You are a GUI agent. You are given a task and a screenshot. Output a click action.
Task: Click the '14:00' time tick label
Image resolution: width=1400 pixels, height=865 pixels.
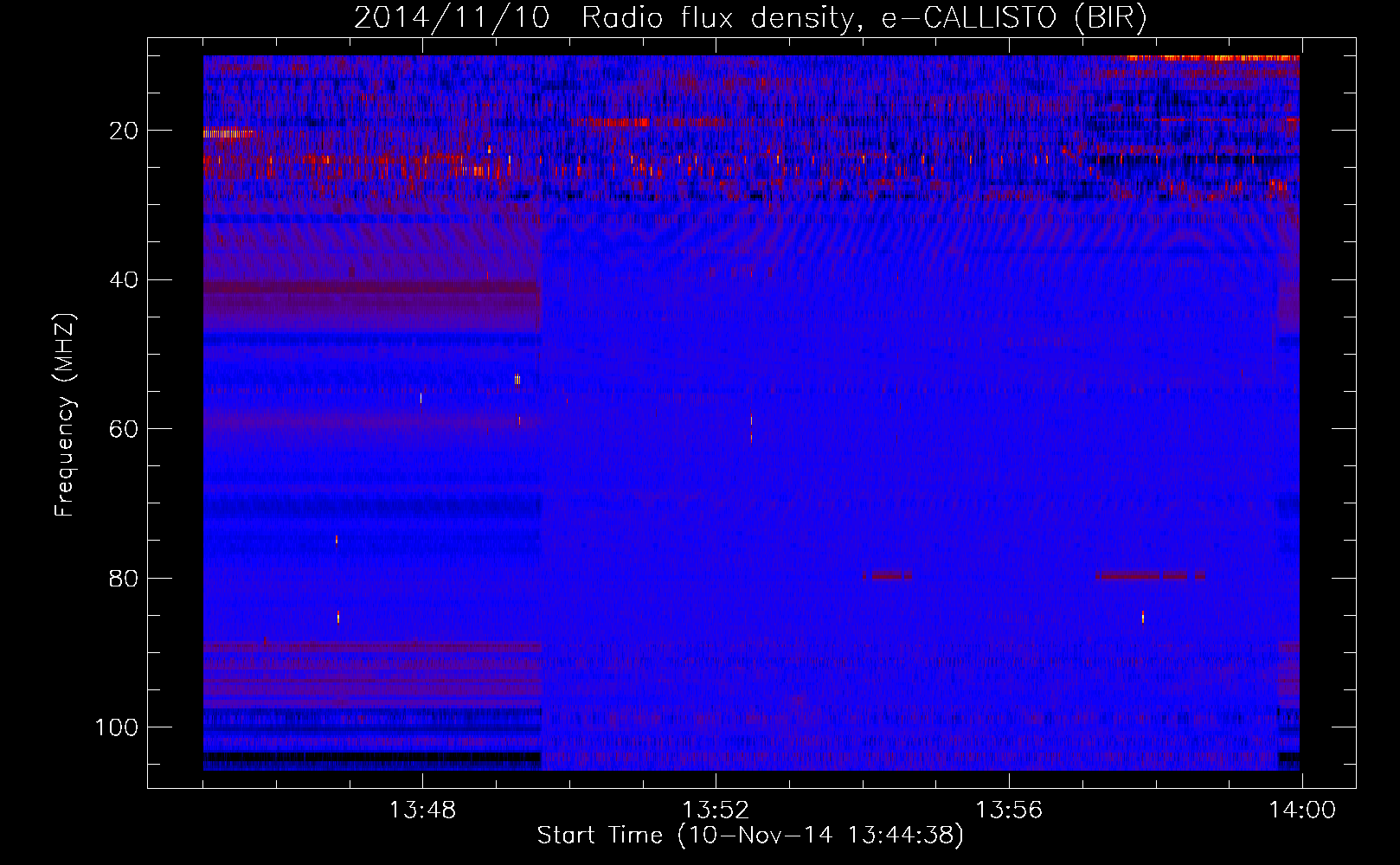pos(1302,811)
